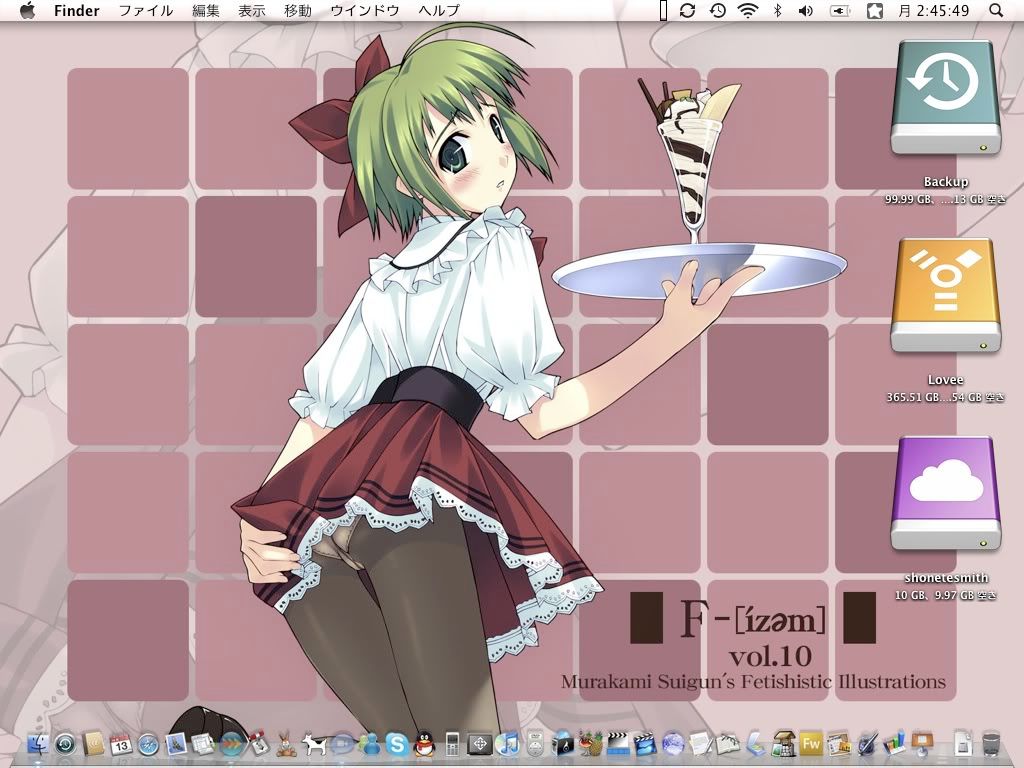The image size is (1024, 768).
Task: Launch the scanner app from the Dock
Action: click(756, 744)
